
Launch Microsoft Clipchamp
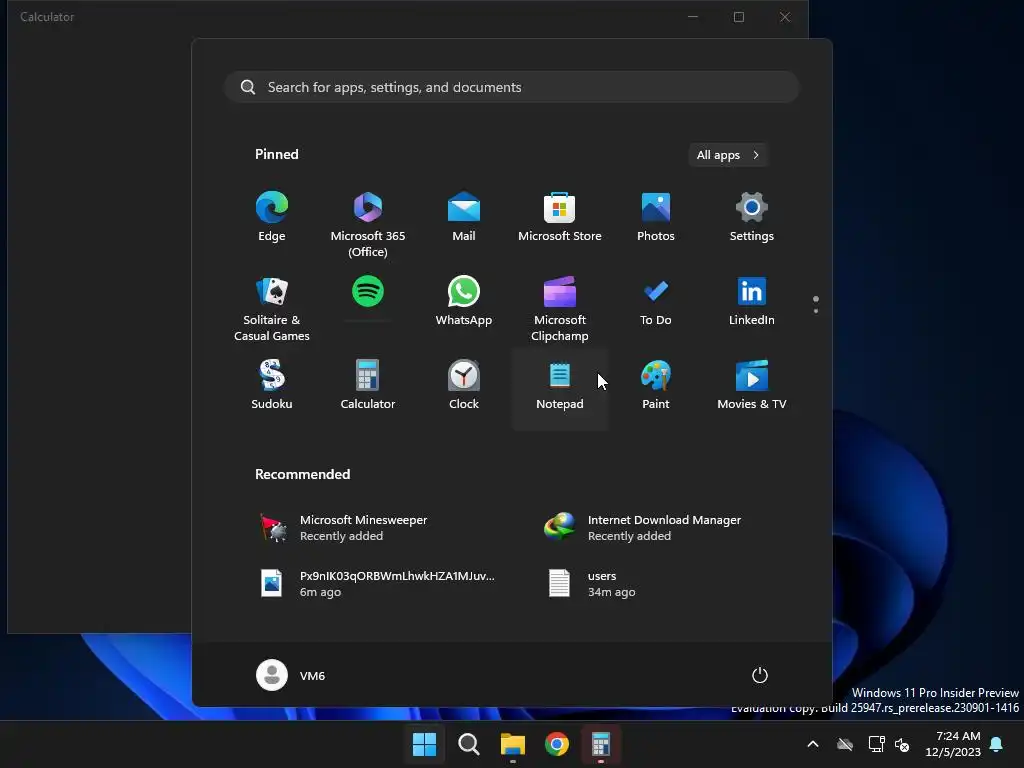(x=560, y=307)
